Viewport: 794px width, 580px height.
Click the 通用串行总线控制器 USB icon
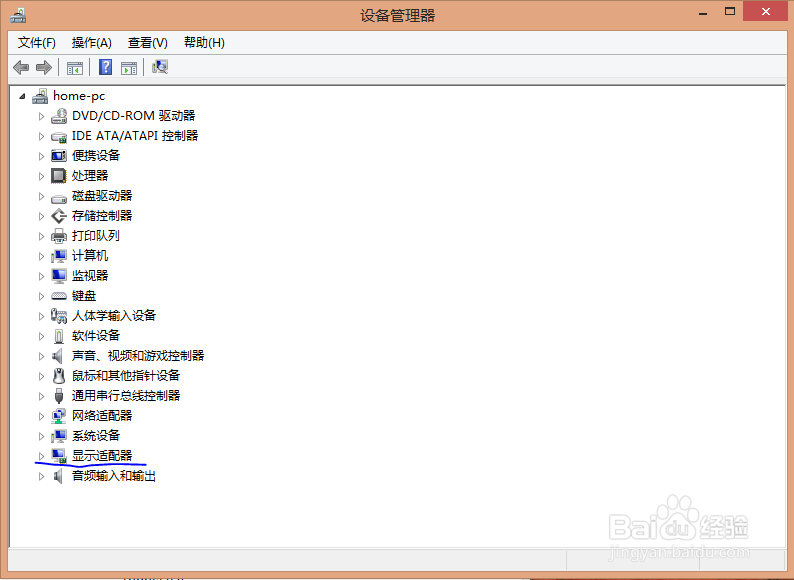(59, 396)
